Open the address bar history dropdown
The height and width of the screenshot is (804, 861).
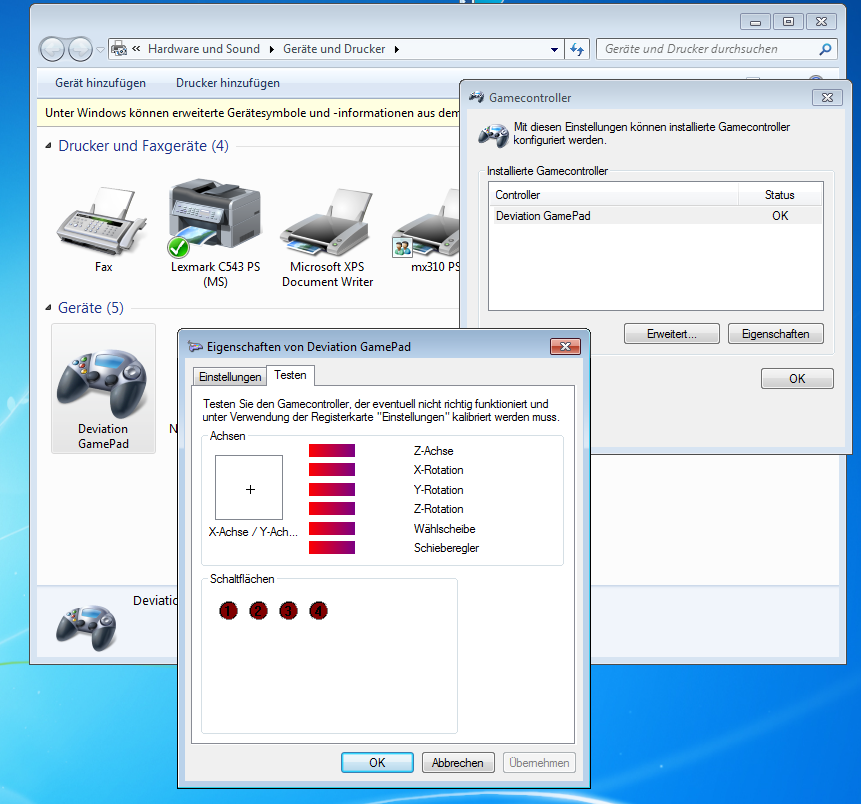click(x=554, y=49)
